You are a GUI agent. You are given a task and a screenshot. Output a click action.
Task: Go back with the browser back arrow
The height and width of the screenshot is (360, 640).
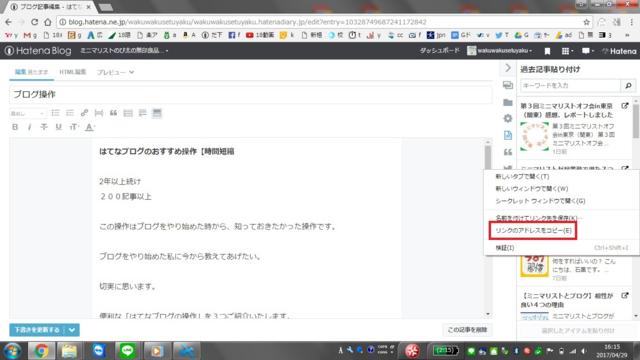coord(9,22)
